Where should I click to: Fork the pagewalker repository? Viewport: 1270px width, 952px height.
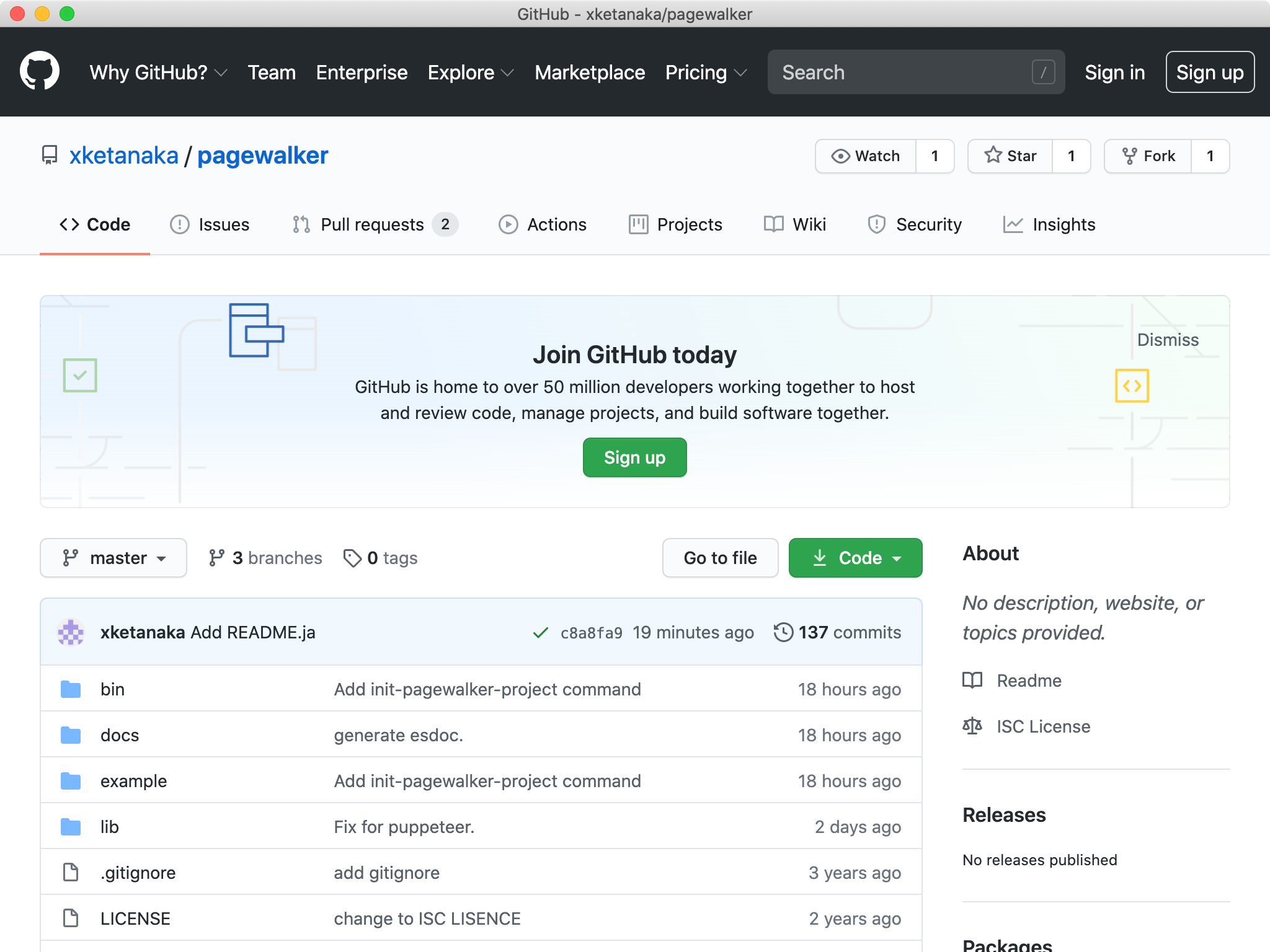pos(1148,156)
